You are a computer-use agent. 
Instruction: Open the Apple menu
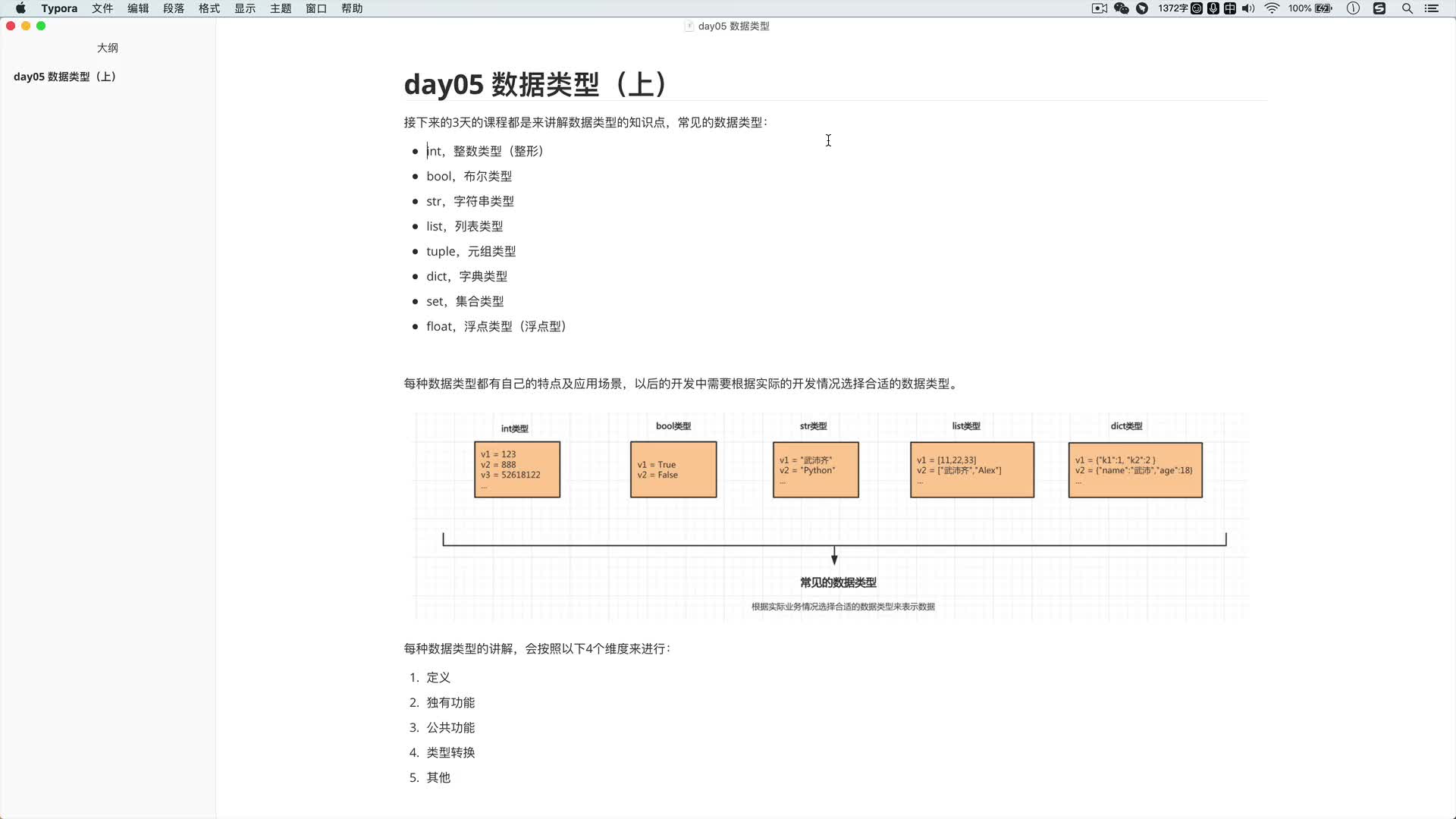pos(20,8)
